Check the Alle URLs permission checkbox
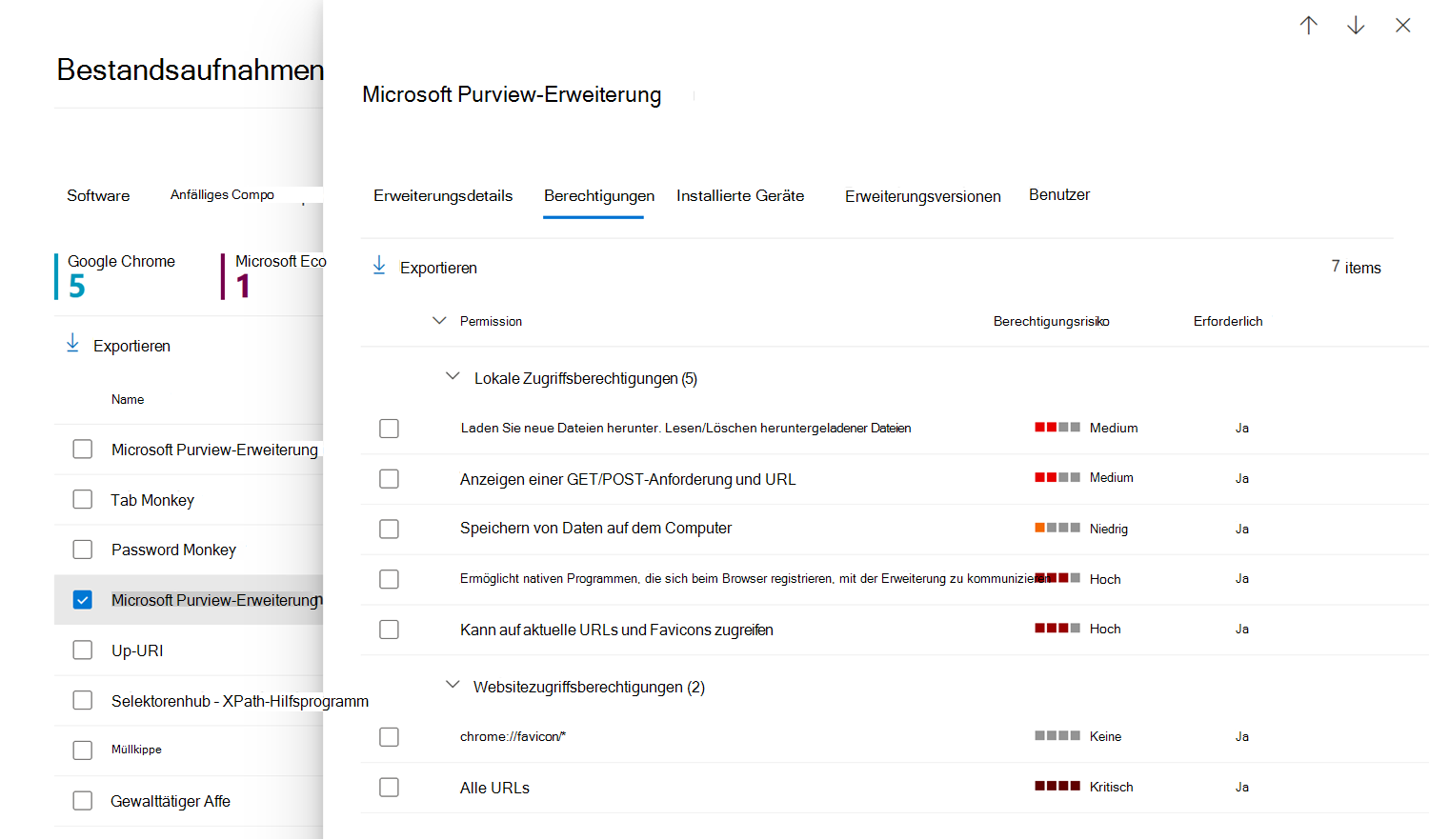Viewport: 1429px width, 840px height. [x=389, y=788]
